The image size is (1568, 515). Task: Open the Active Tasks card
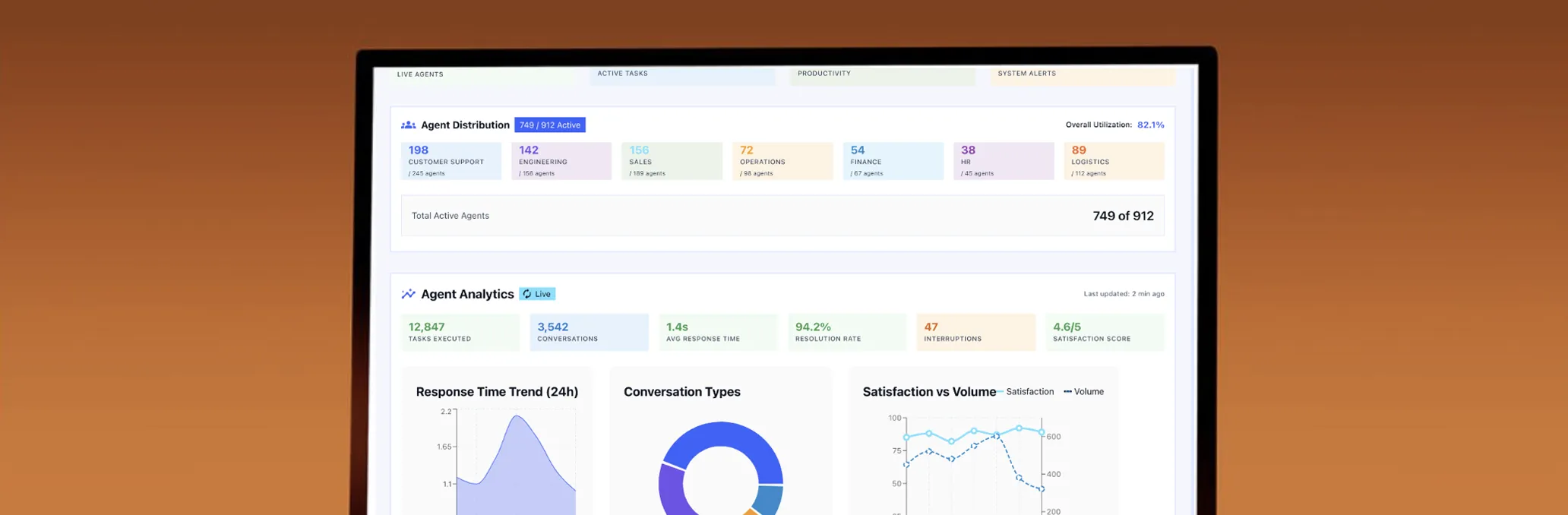(x=682, y=75)
